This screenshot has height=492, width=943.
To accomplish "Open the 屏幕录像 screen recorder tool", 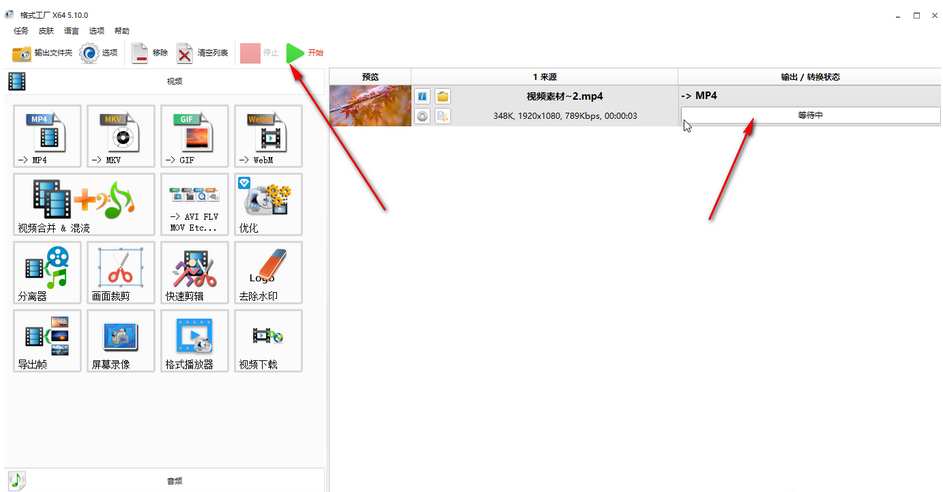I will (x=121, y=340).
